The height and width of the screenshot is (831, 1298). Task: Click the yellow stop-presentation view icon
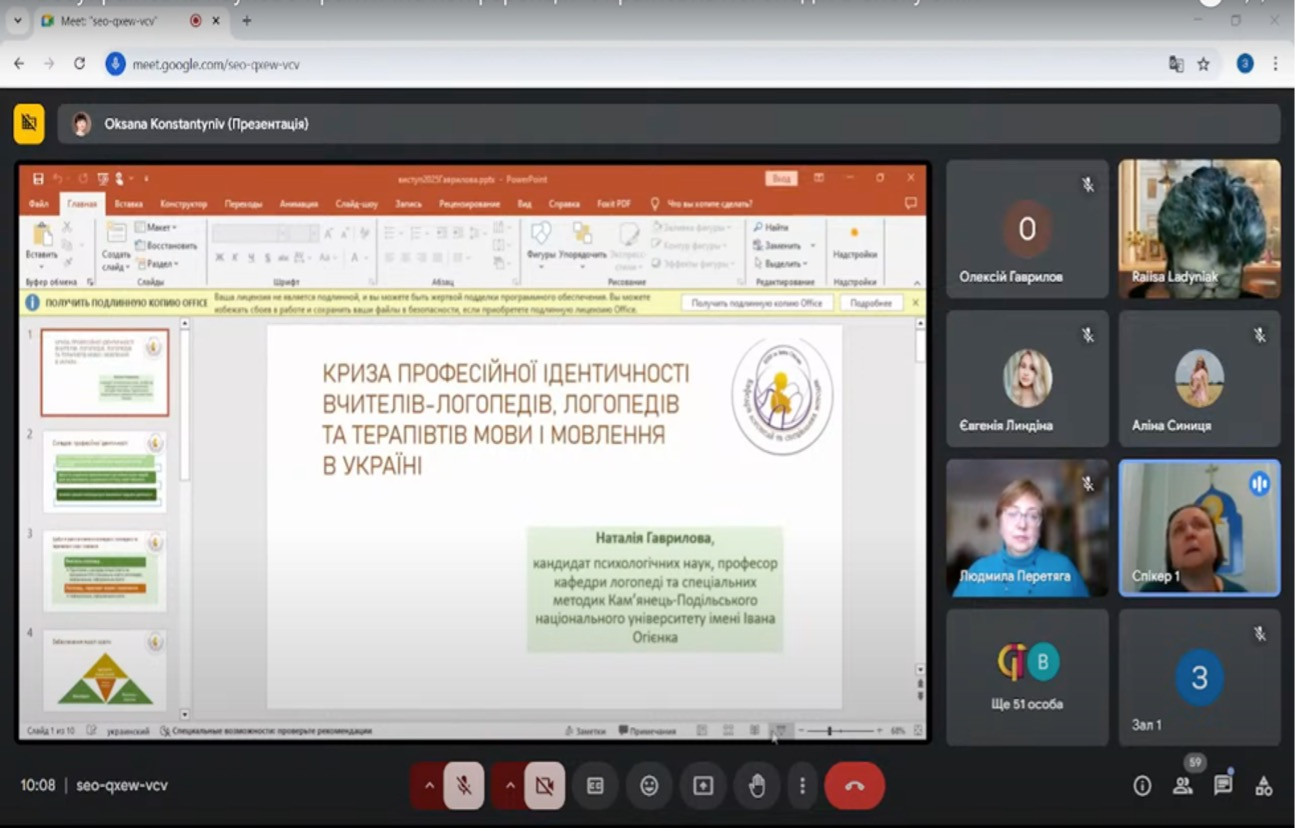[x=29, y=124]
